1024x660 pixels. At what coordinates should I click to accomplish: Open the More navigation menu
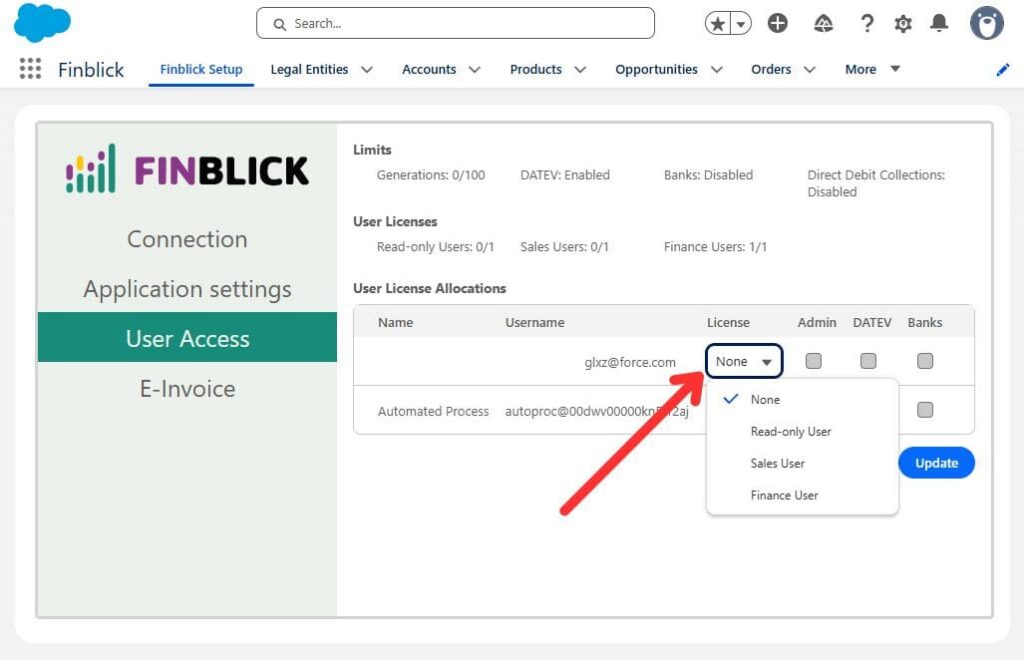pyautogui.click(x=872, y=69)
